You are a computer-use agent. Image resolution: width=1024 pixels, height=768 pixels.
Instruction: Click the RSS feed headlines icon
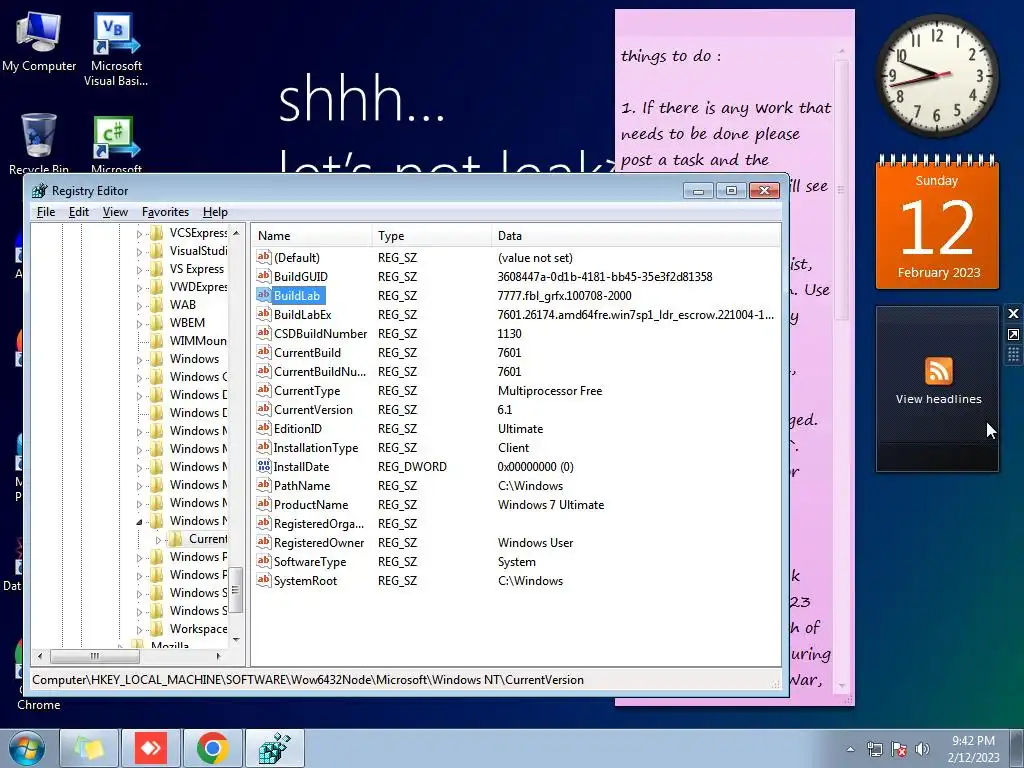pos(938,371)
